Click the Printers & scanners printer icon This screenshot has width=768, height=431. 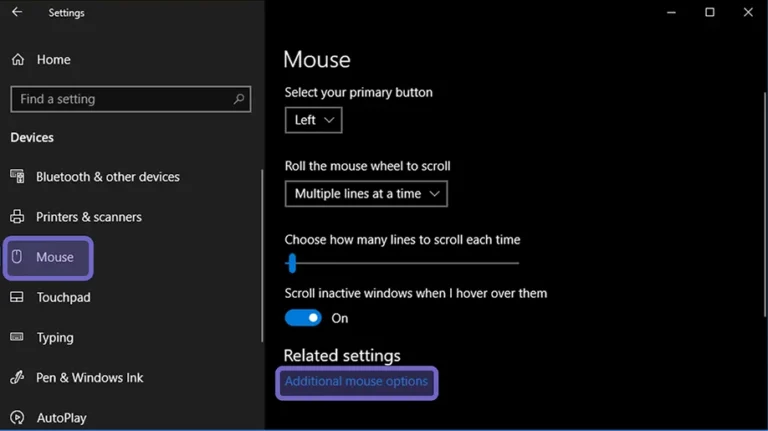click(17, 216)
